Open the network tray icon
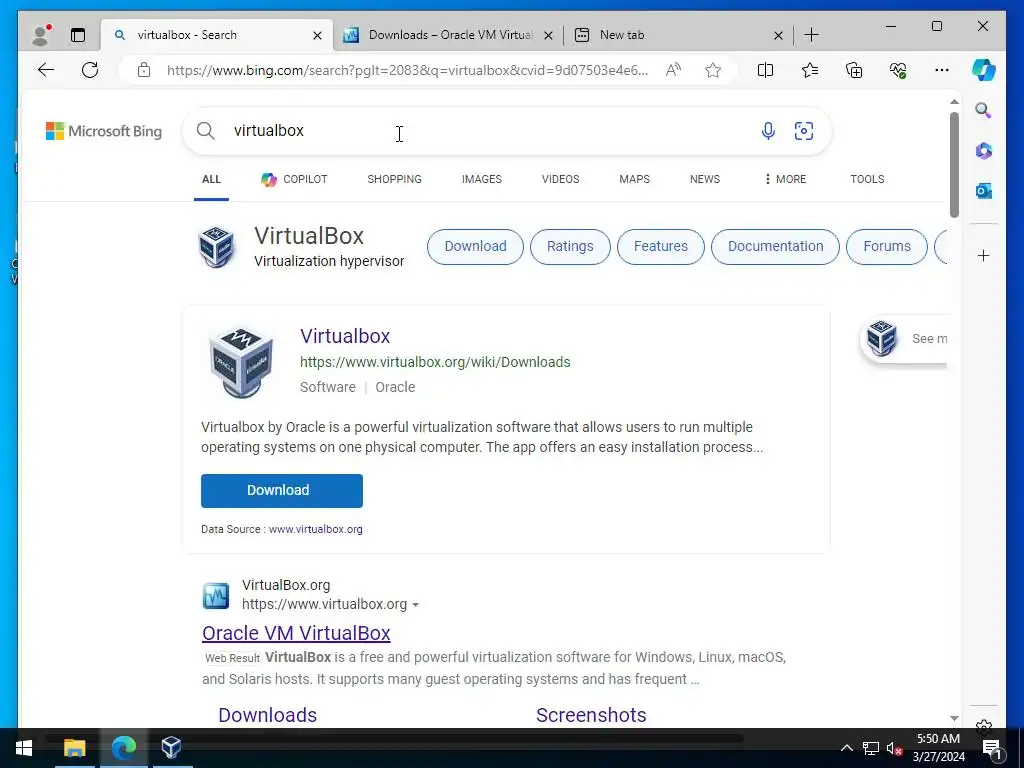The width and height of the screenshot is (1024, 768). [x=871, y=748]
